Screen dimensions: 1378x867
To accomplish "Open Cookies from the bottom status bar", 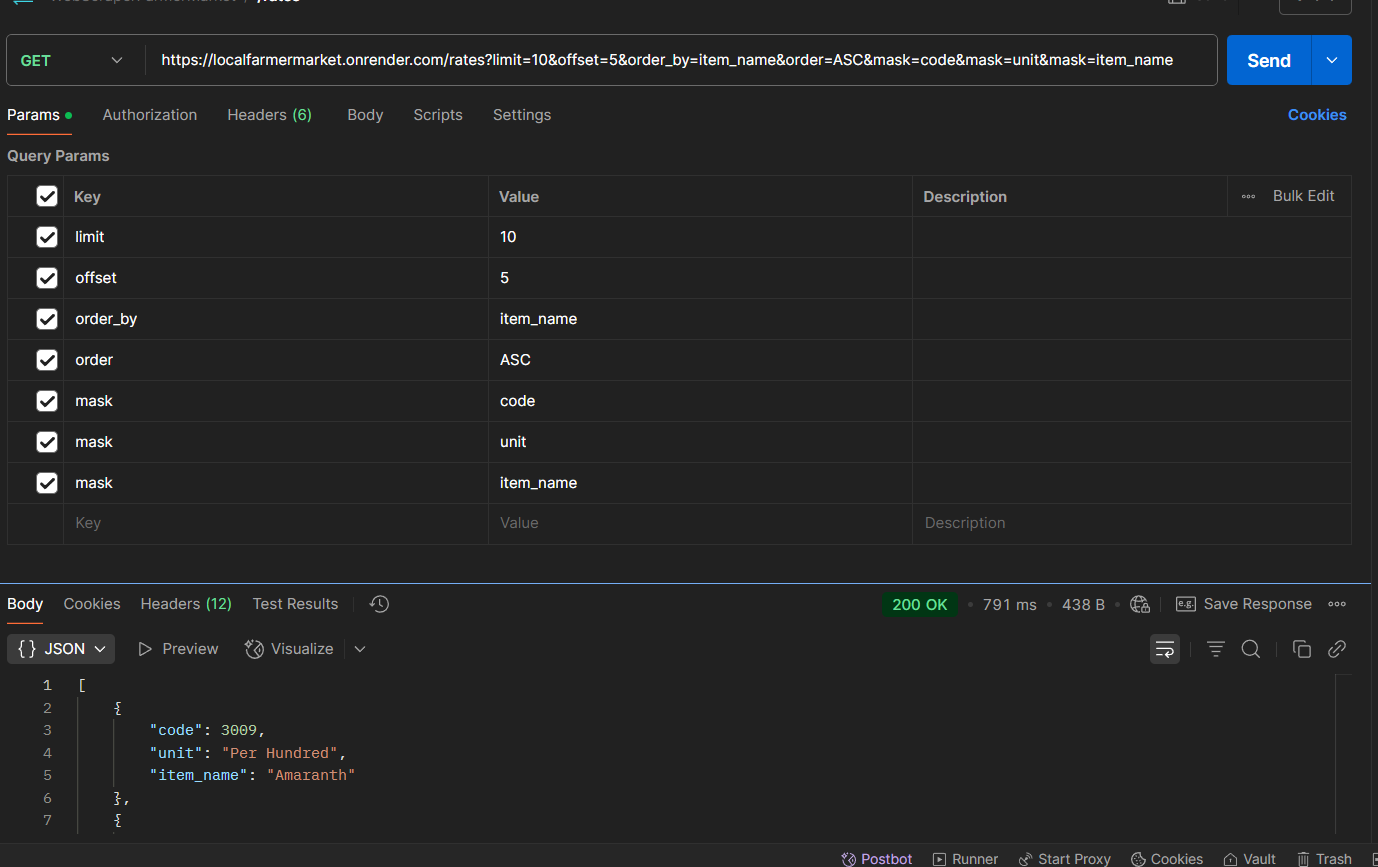I will [x=1167, y=859].
